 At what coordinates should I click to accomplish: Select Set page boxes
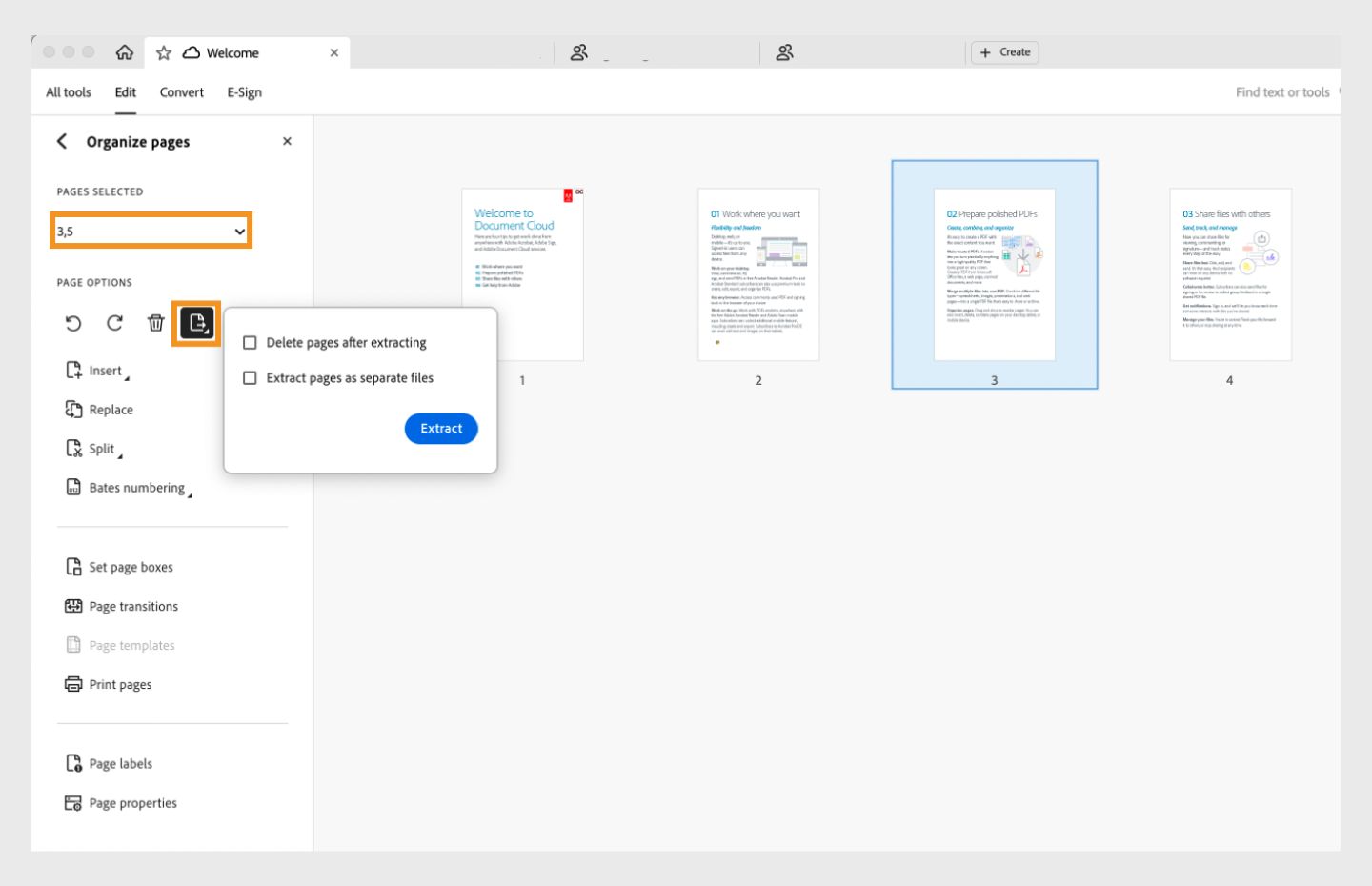point(131,567)
